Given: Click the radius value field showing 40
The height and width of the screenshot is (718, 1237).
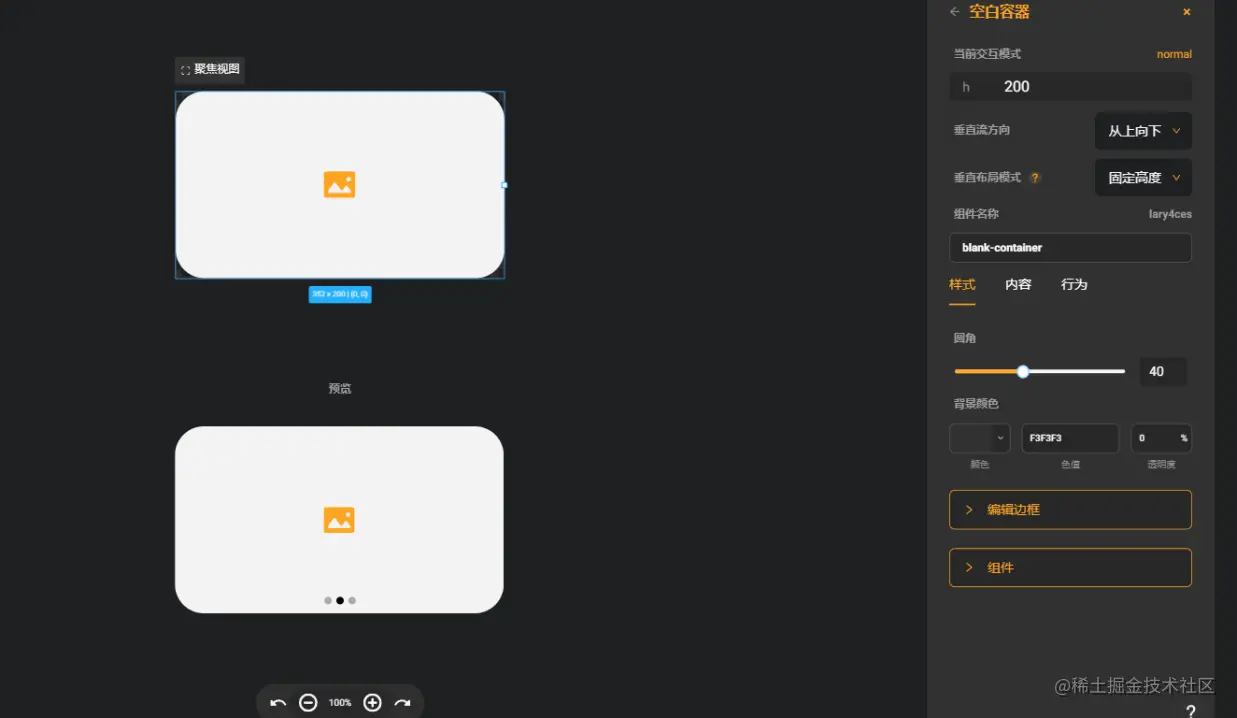Looking at the screenshot, I should (x=1163, y=371).
